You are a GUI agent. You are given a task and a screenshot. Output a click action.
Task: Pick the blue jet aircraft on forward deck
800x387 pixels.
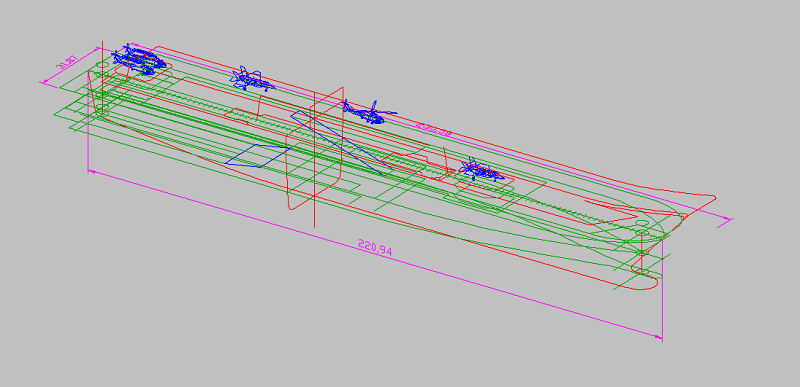click(251, 79)
